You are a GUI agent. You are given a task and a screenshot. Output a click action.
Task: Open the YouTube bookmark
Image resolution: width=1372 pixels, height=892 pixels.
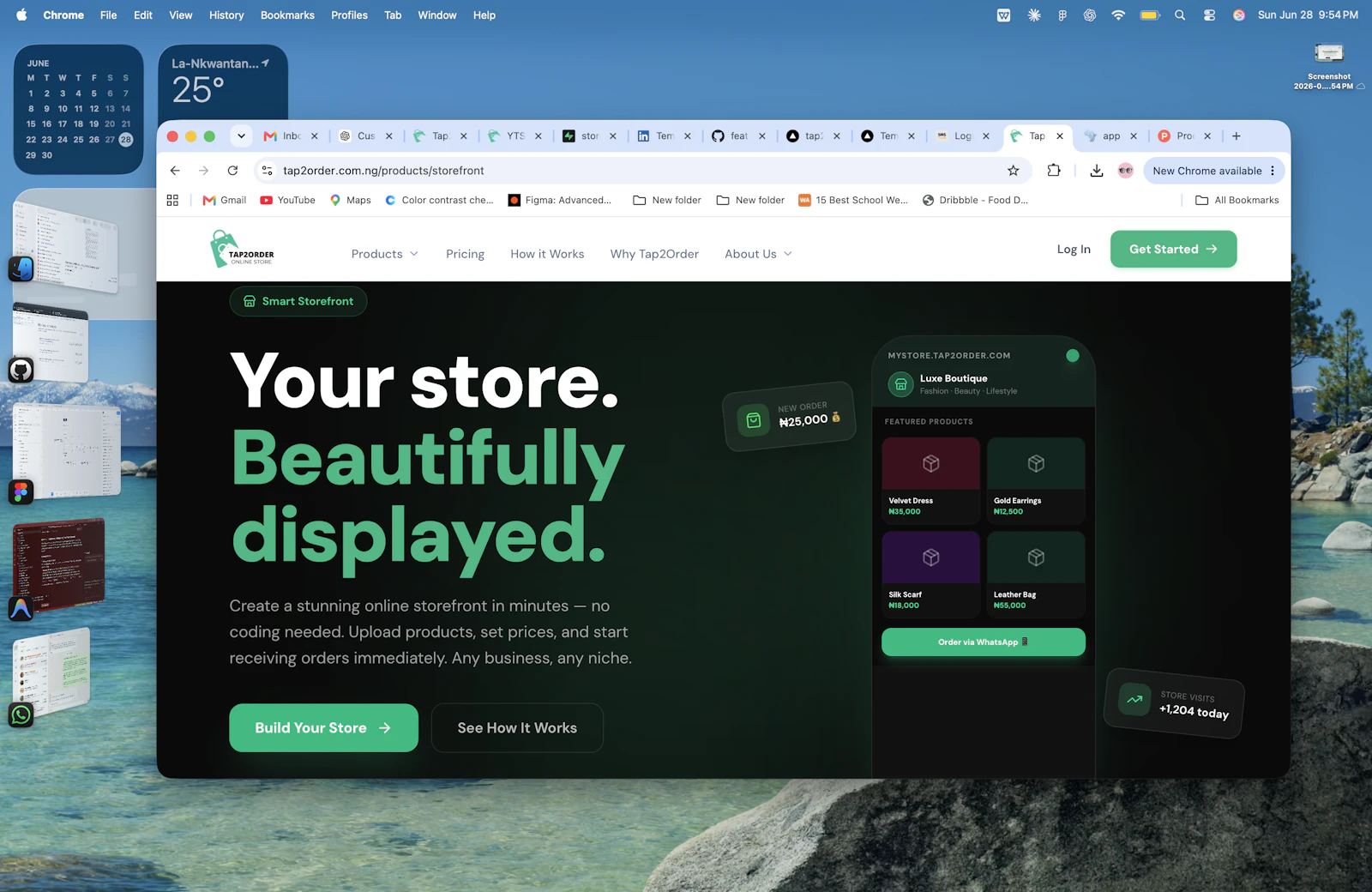click(x=287, y=200)
